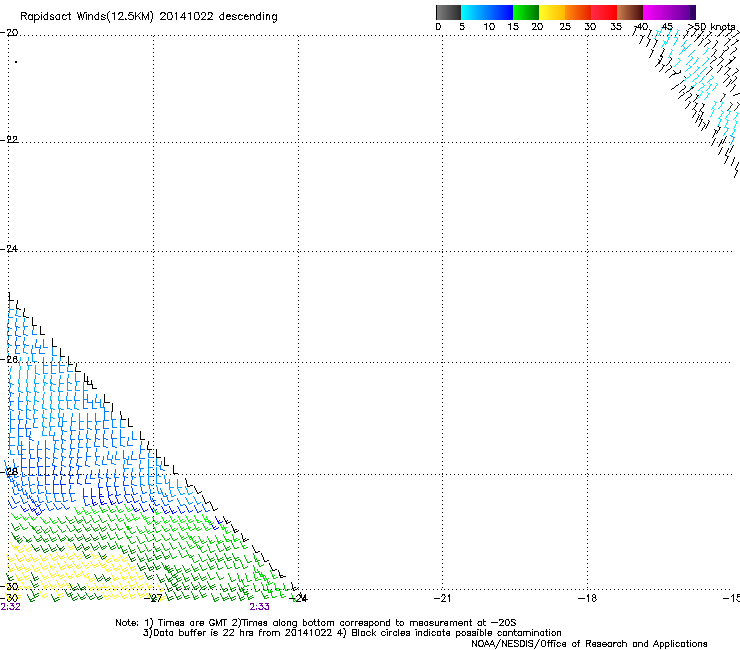Select the green 15-20 knots color segment
Viewport: 740px width, 650px height.
click(526, 12)
